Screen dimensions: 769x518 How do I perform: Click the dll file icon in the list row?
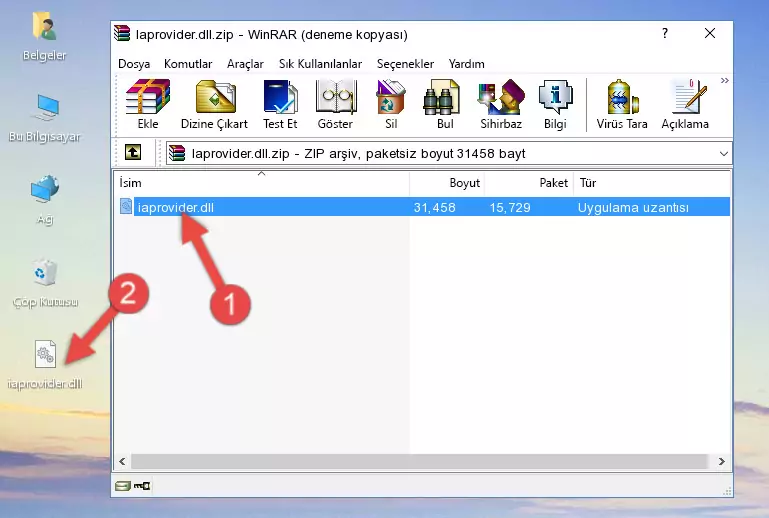(x=126, y=207)
